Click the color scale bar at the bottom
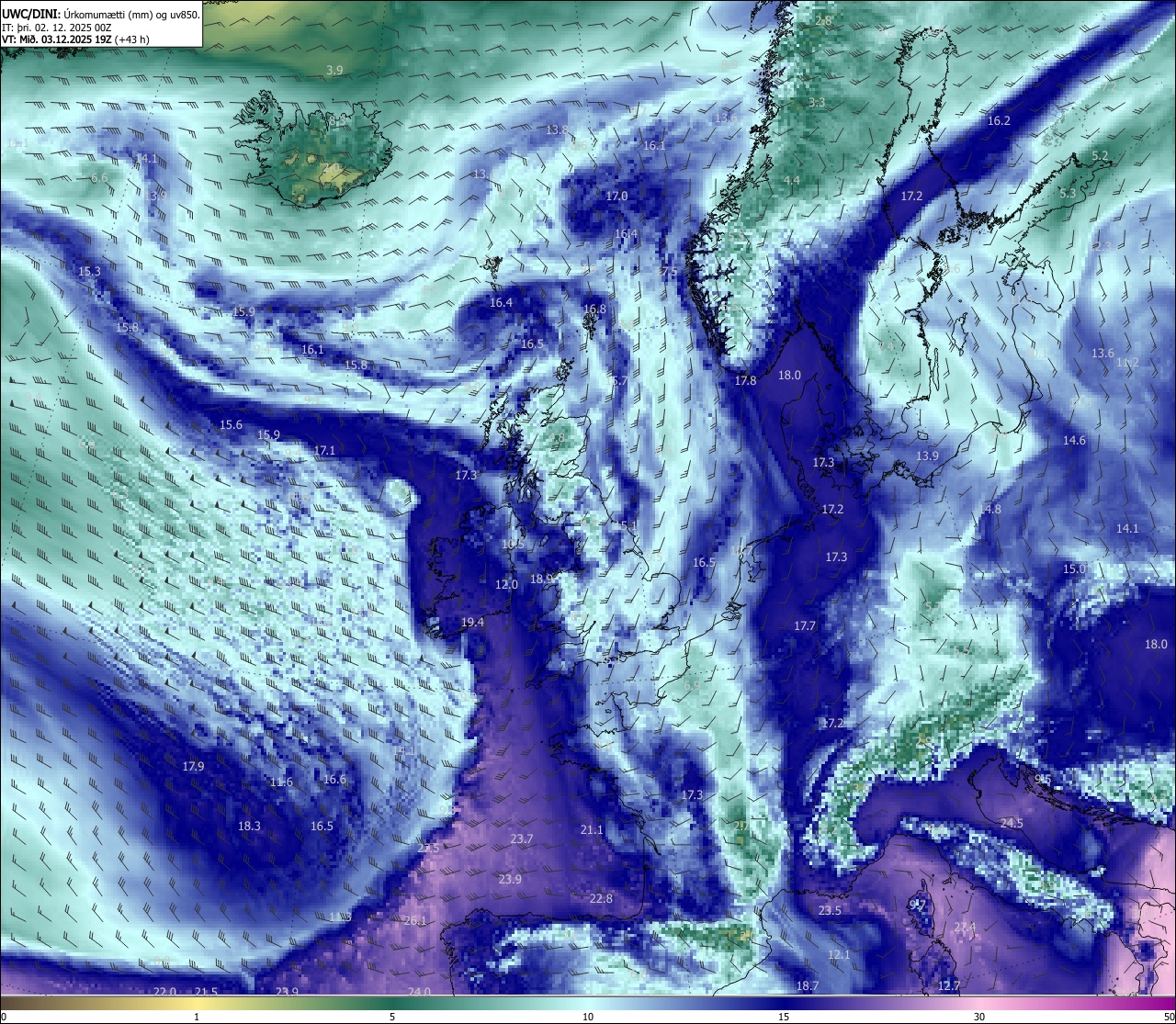 click(588, 1002)
